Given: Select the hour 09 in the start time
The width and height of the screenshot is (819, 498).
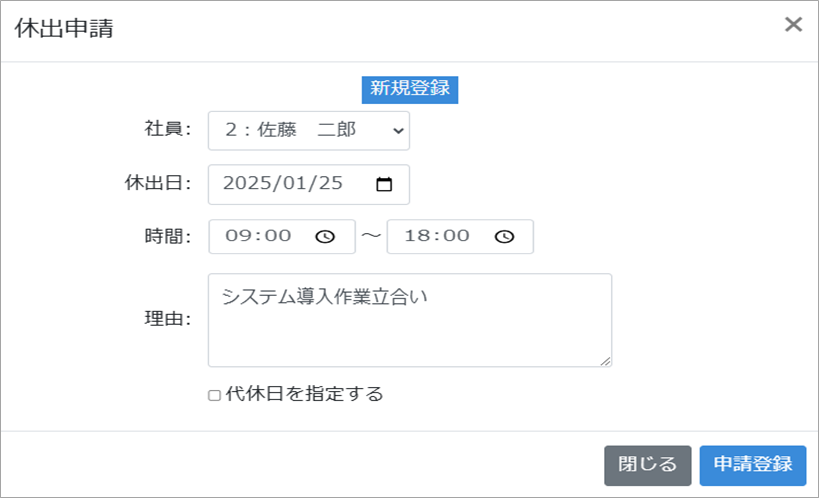Looking at the screenshot, I should 238,237.
